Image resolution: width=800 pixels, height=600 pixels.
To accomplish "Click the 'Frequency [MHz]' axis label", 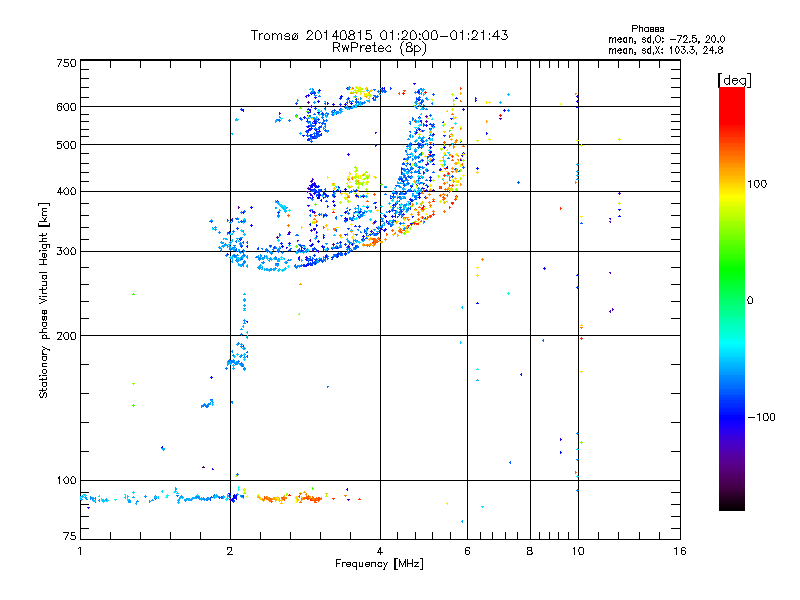I will point(379,564).
